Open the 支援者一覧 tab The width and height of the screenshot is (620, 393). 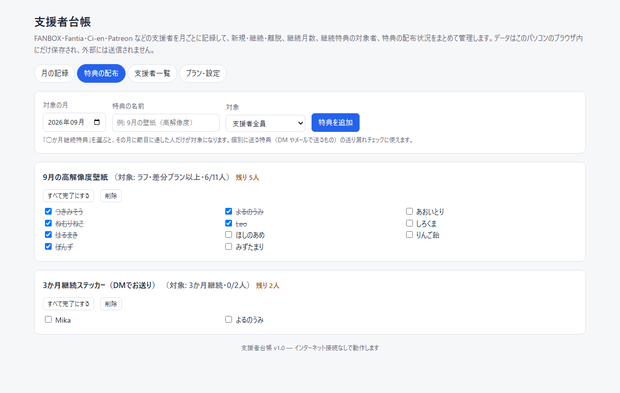152,74
